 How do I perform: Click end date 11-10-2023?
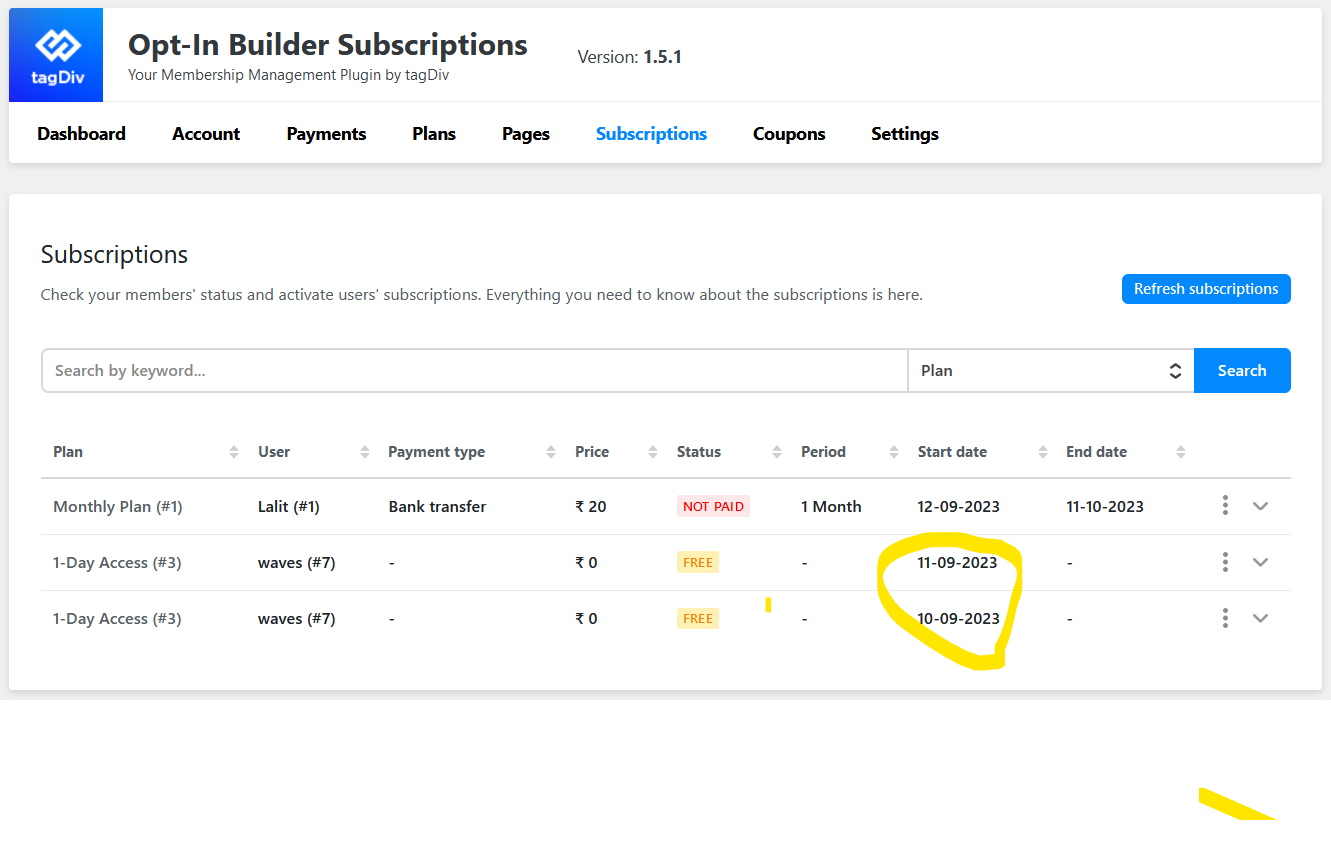click(x=1105, y=507)
